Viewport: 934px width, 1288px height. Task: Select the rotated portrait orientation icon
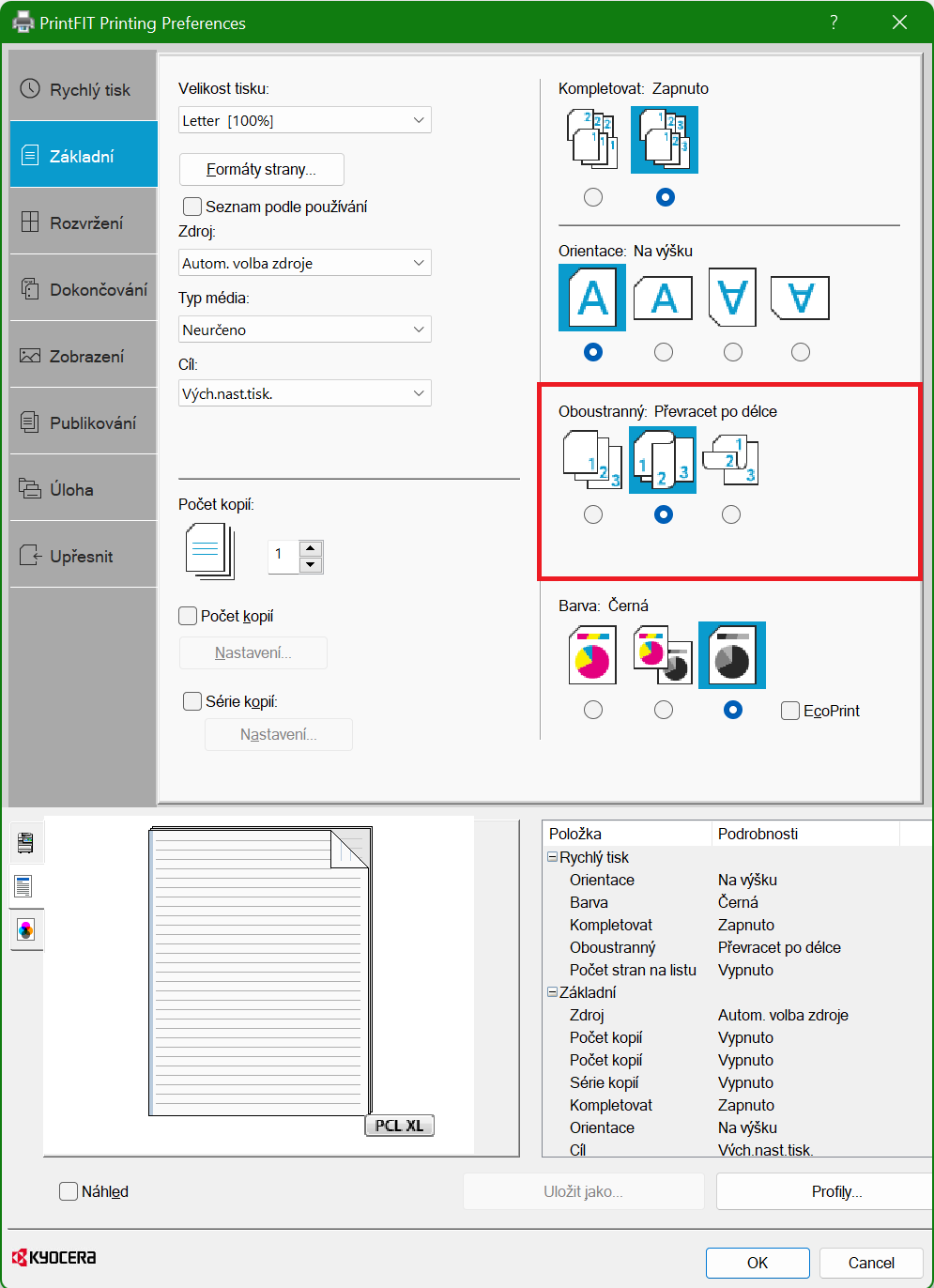[x=732, y=299]
